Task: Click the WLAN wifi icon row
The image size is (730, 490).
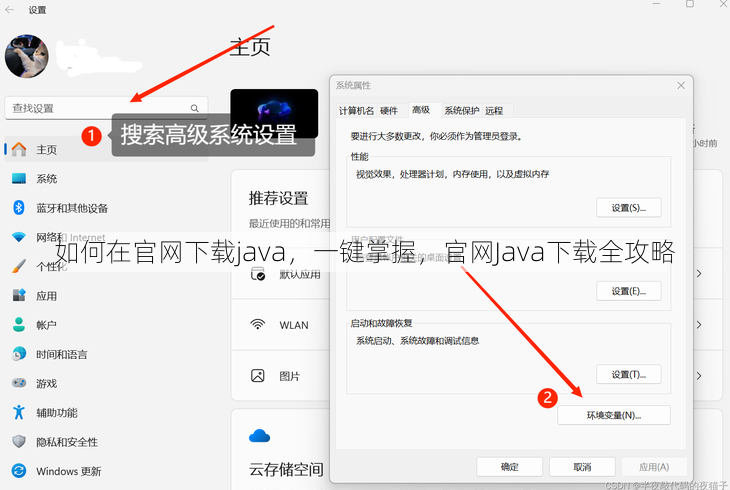Action: (258, 324)
